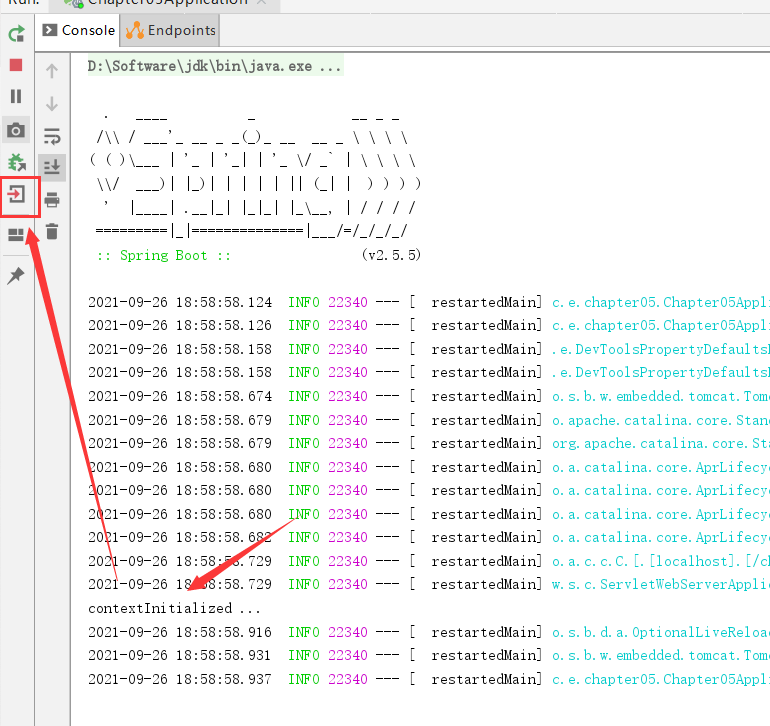
Task: Toggle soft-wrap in the console
Action: 52,136
